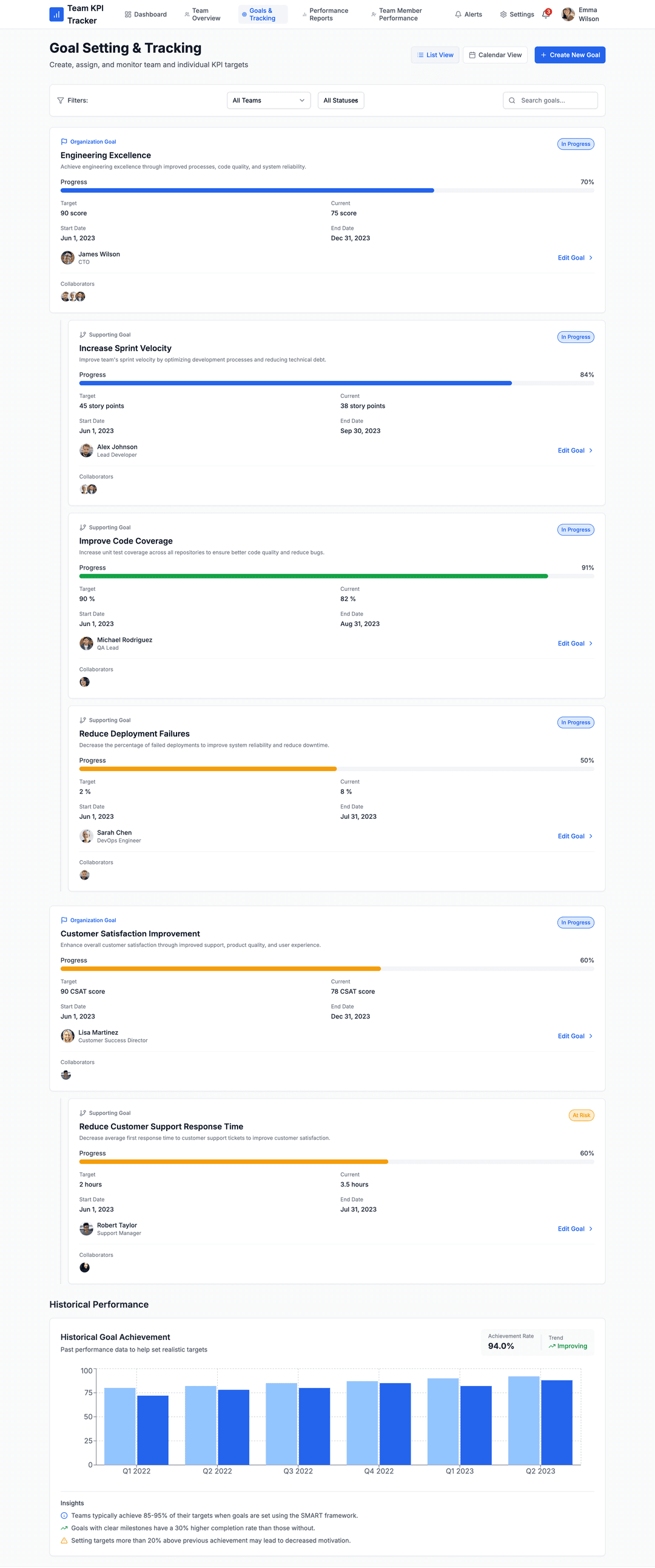Click the Improving trend arrow icon

(x=552, y=1346)
